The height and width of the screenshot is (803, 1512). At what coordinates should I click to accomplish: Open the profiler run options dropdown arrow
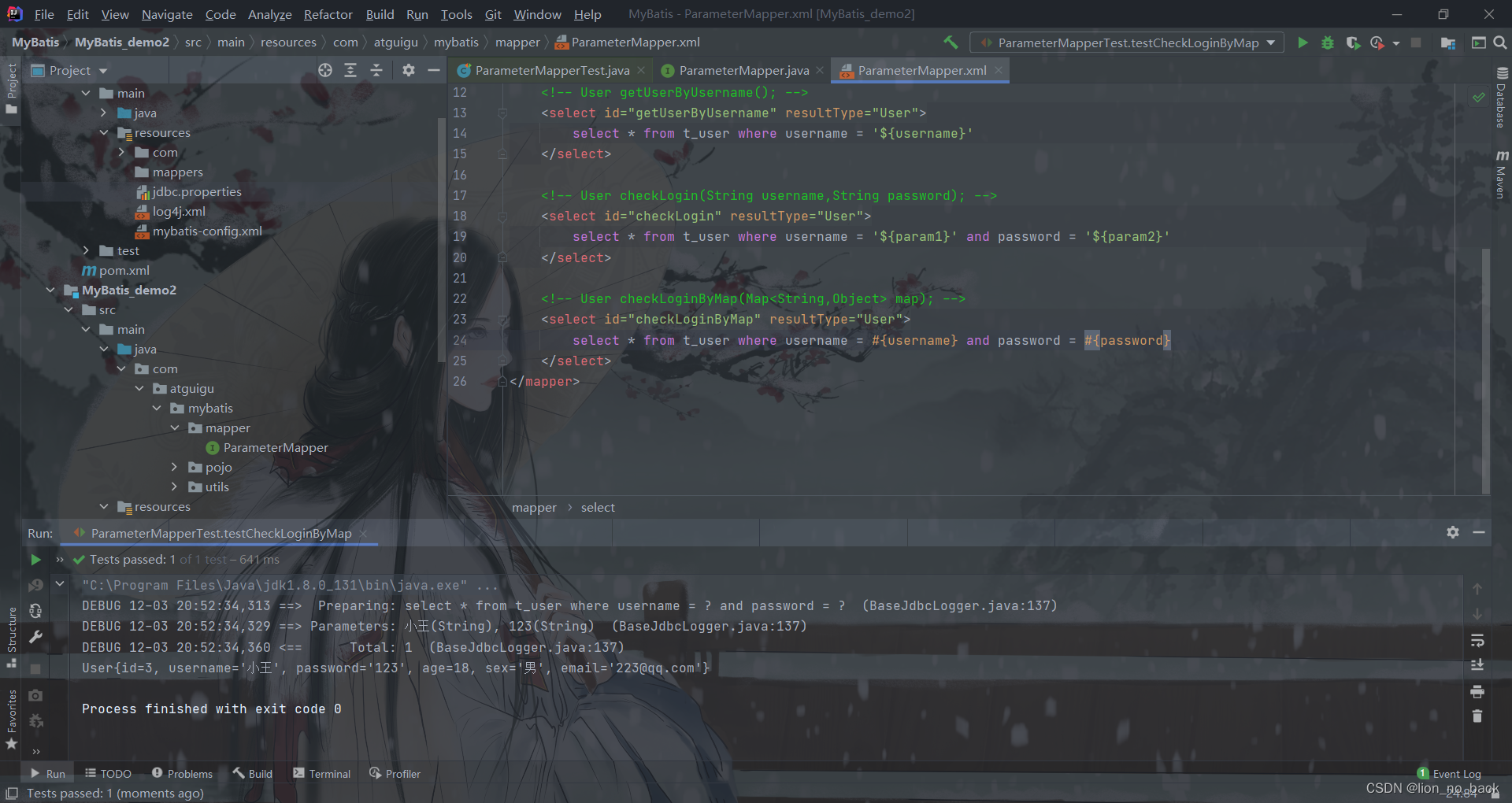click(1396, 43)
